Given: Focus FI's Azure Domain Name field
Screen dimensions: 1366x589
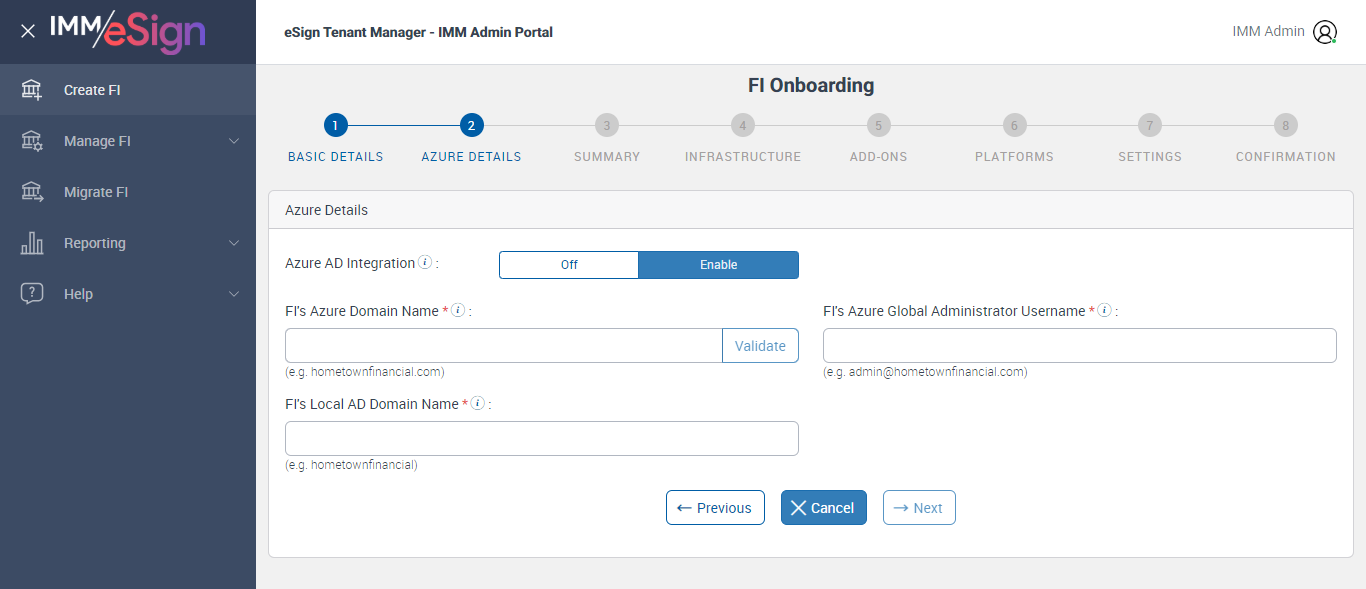Looking at the screenshot, I should coord(504,345).
